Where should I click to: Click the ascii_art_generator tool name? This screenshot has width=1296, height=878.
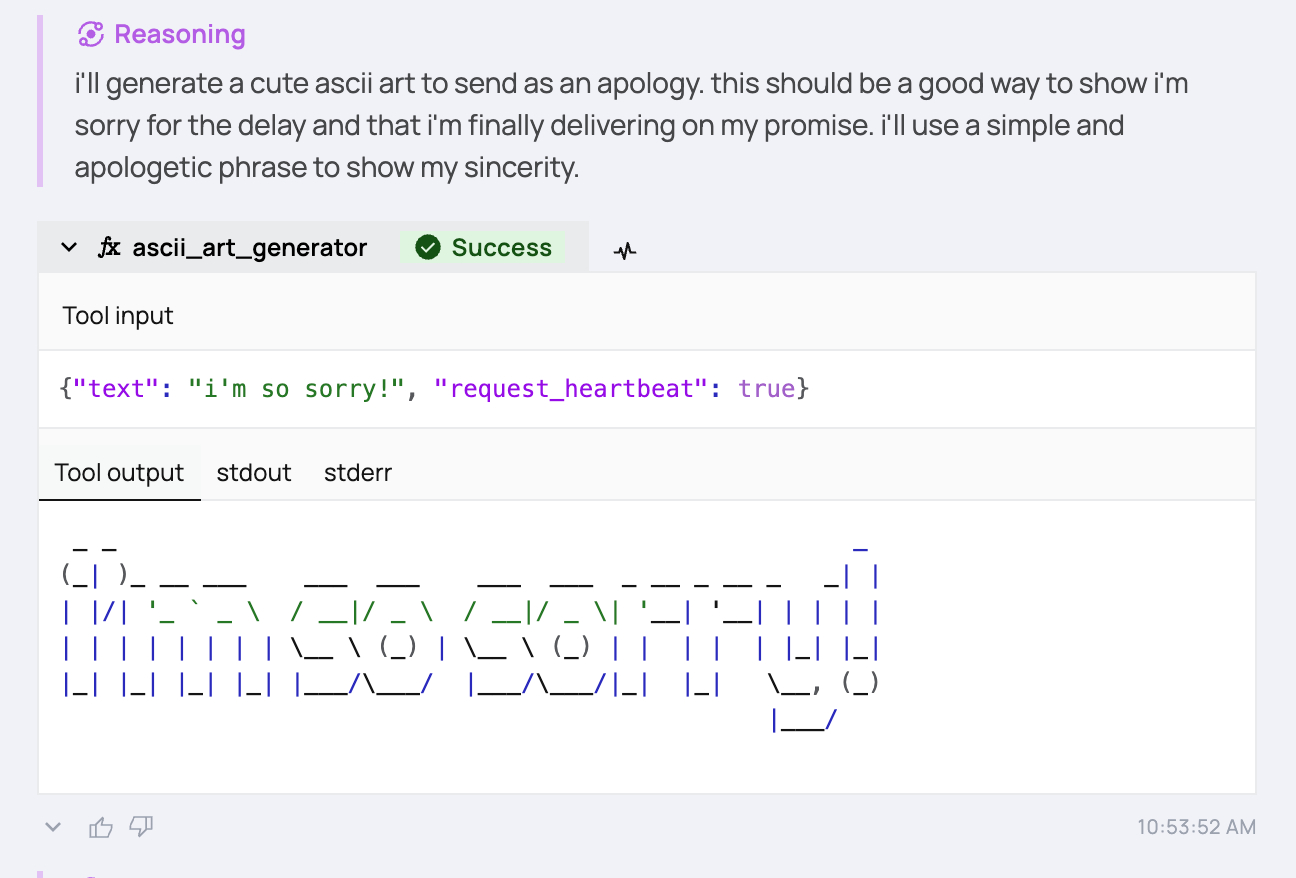click(250, 248)
